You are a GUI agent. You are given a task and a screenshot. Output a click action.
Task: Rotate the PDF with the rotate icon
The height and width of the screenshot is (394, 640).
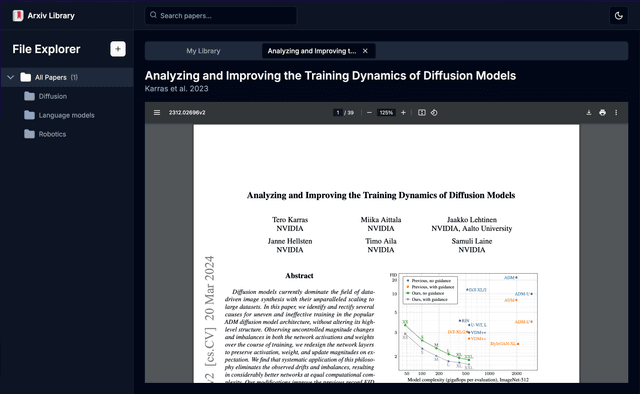pyautogui.click(x=434, y=113)
